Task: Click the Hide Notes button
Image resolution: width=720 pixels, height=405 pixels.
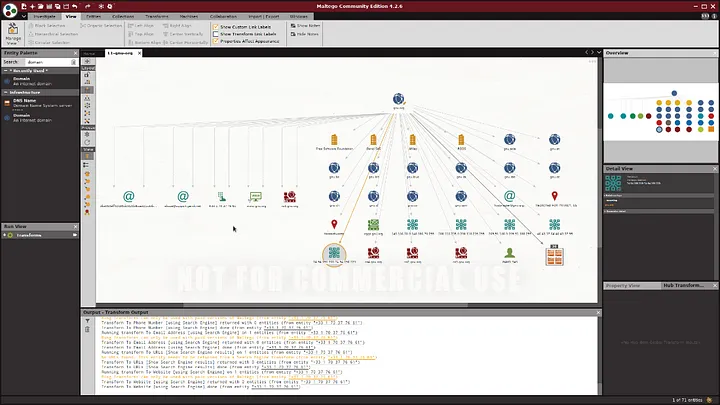Action: [x=304, y=34]
